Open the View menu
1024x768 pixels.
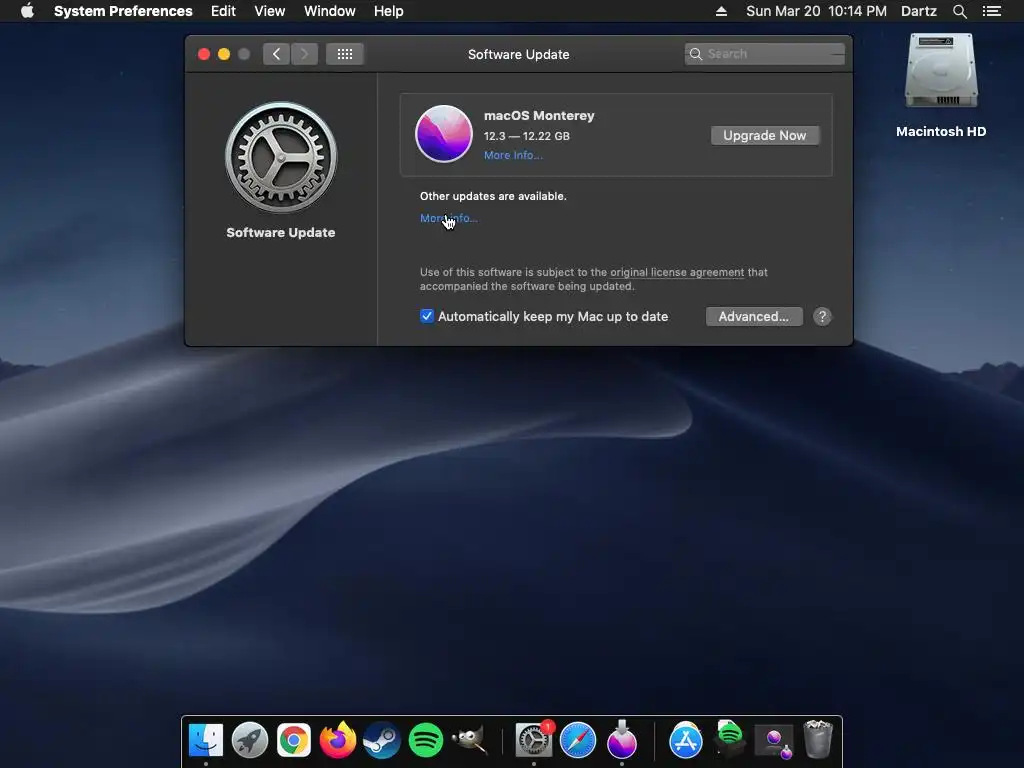point(270,11)
